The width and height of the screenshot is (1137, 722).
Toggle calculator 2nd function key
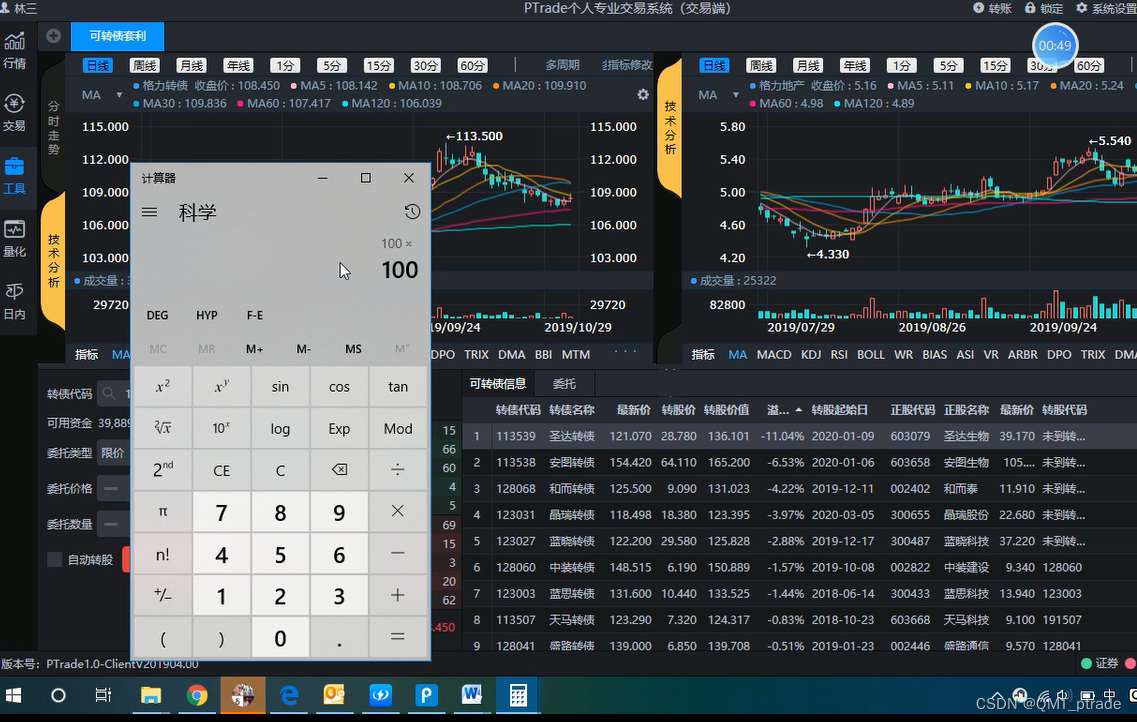coord(162,470)
